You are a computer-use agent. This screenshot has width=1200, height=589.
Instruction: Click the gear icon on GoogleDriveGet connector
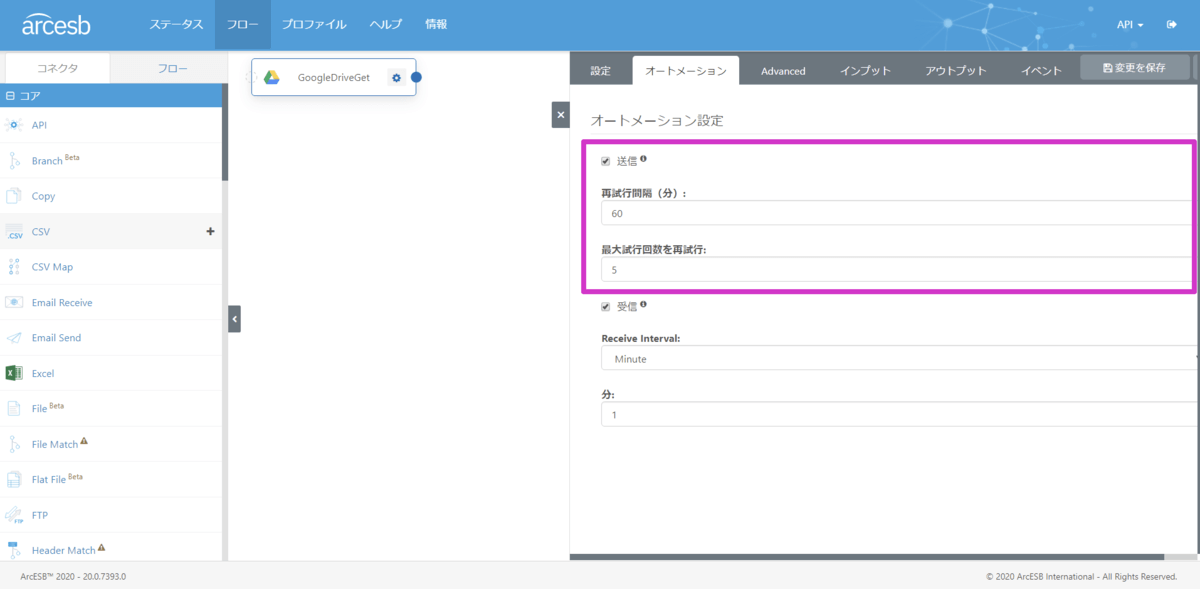click(x=397, y=78)
